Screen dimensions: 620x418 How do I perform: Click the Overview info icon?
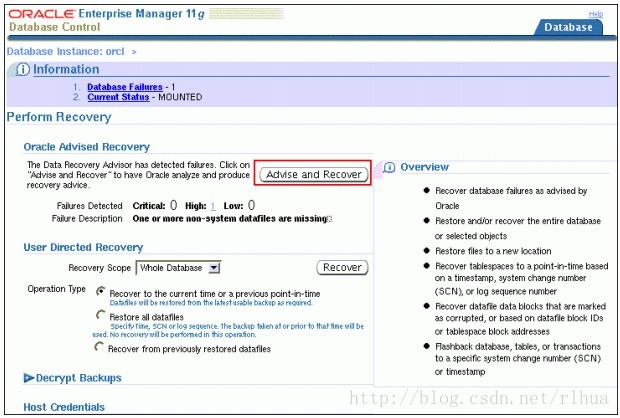[x=389, y=167]
